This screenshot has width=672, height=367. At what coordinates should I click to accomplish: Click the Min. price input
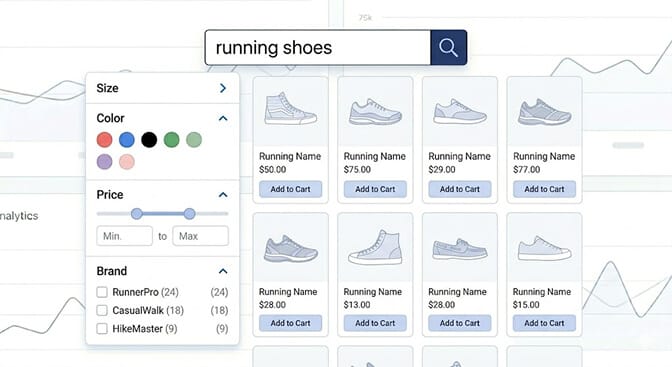coord(124,236)
